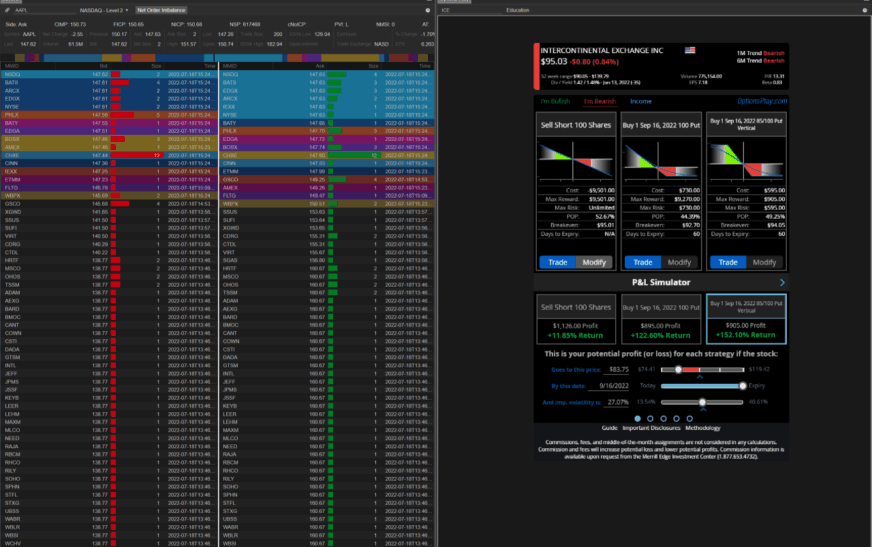Click the round icon in the OptionsPlay panel header
This screenshot has height=547, width=872.
click(865, 10)
